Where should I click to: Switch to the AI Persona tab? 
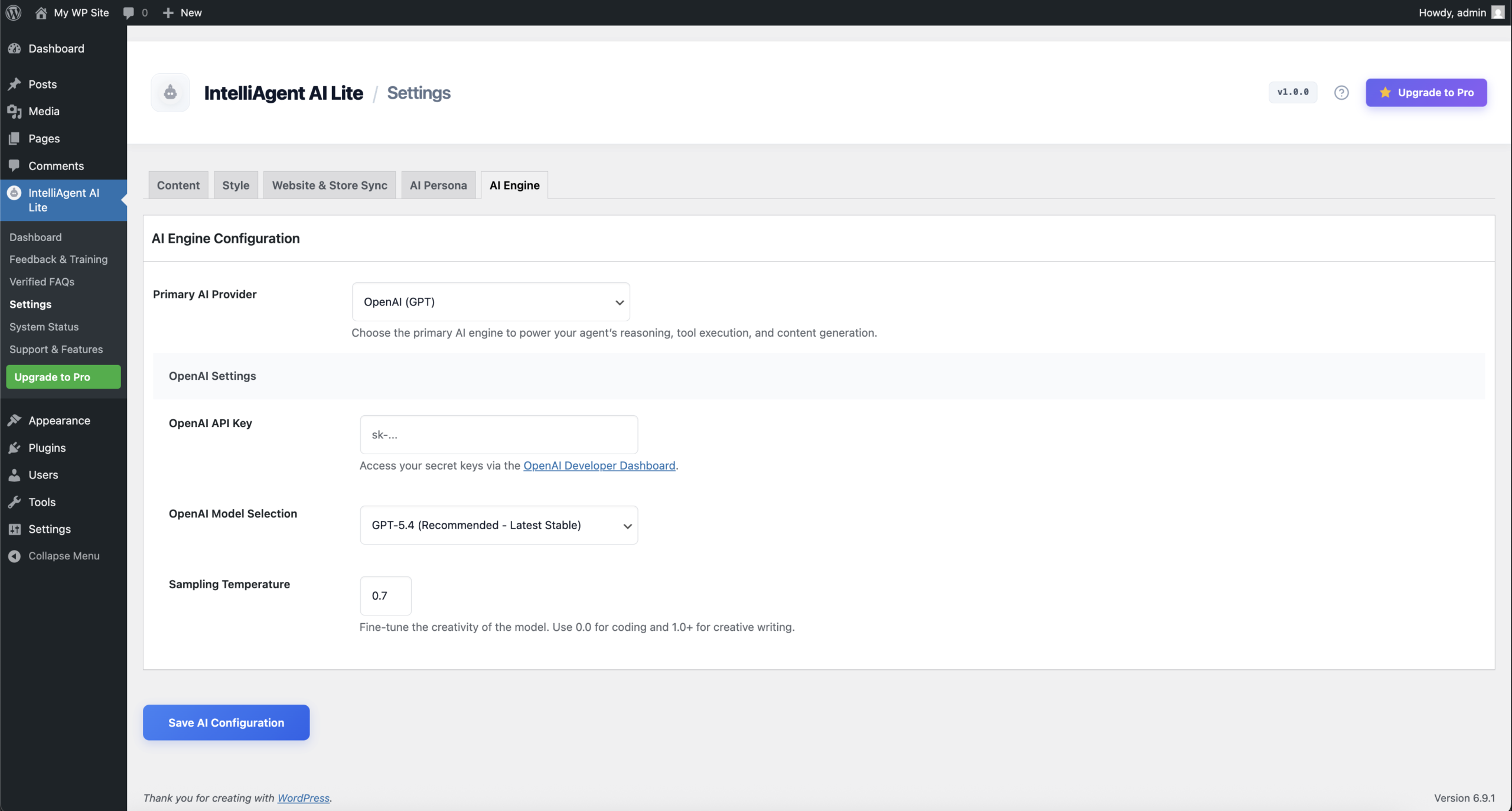[x=438, y=185]
